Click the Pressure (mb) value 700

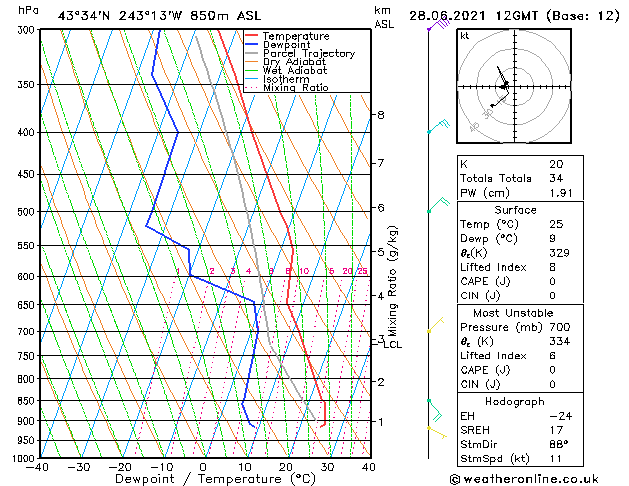tap(560, 327)
